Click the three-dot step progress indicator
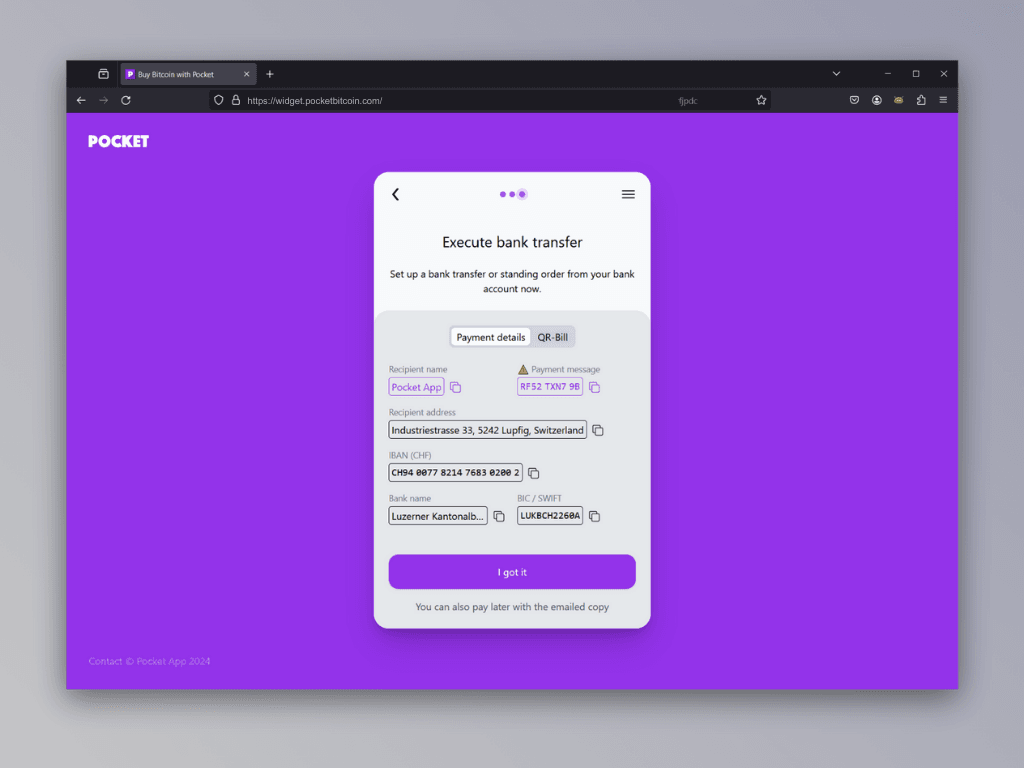Screen dimensions: 1024x768 513,195
